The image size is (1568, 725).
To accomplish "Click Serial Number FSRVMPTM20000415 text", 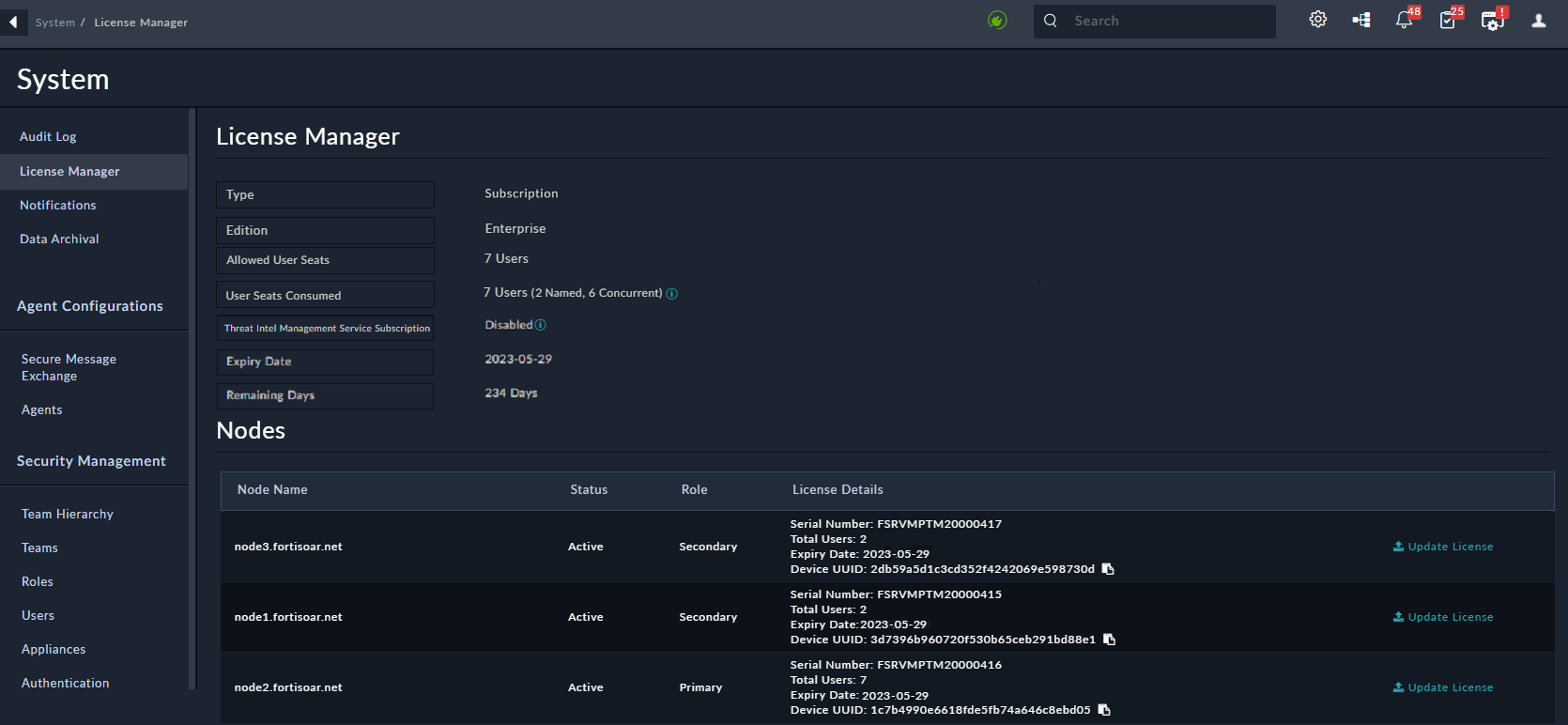I will [896, 594].
